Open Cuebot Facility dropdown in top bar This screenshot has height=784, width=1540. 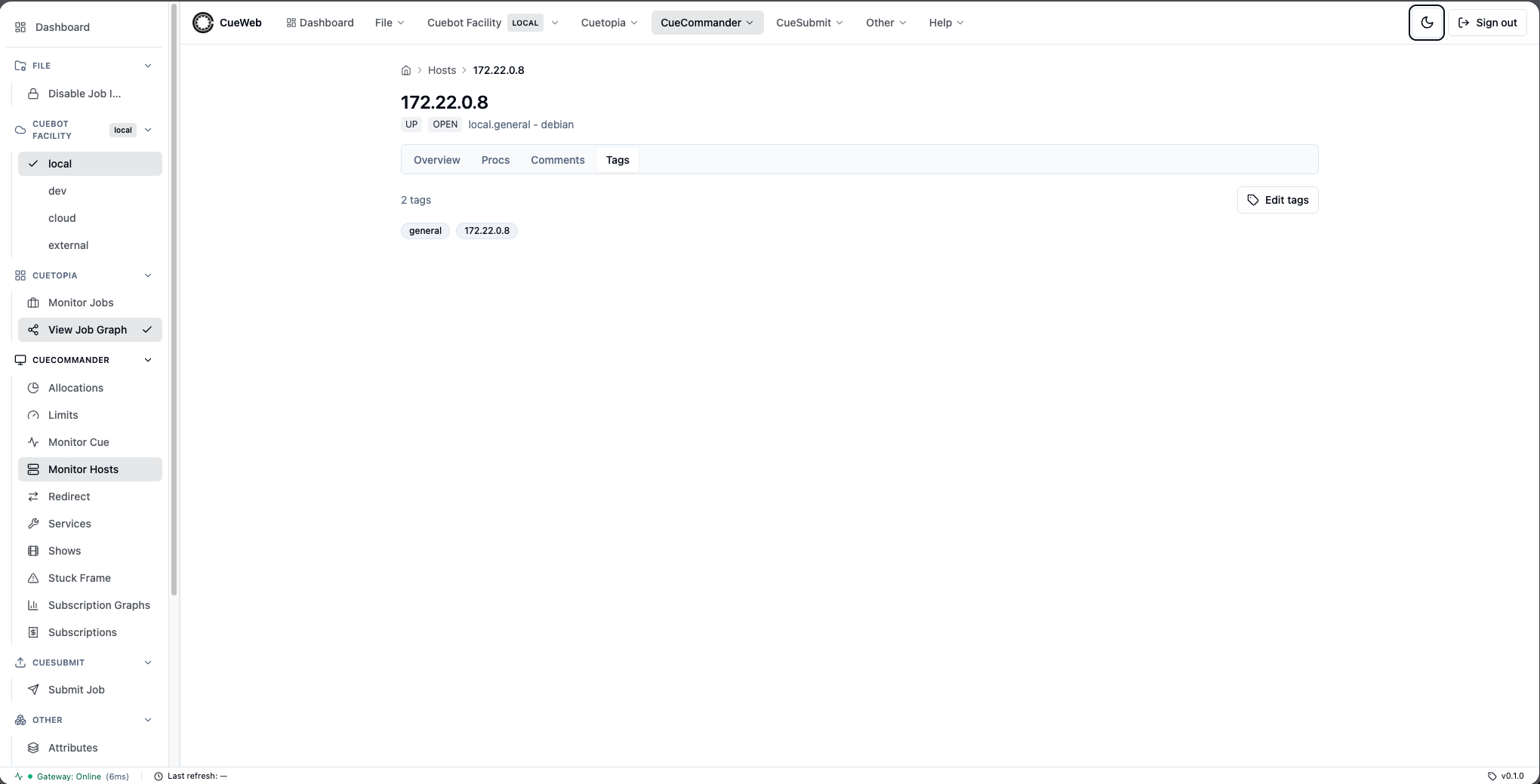[493, 23]
